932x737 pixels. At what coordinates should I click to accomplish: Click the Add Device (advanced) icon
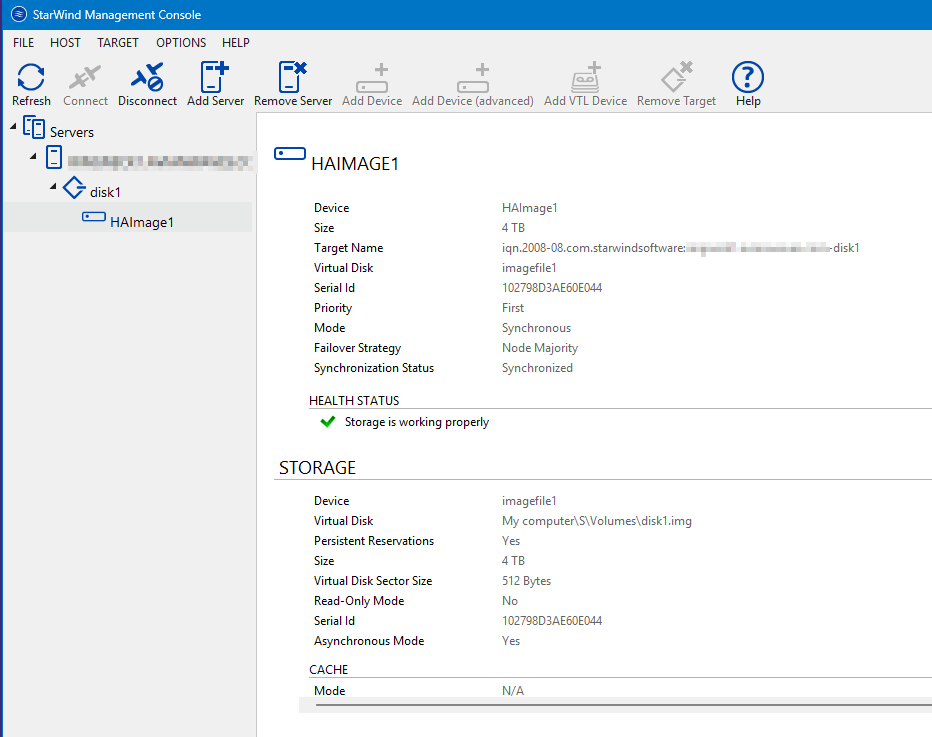pos(473,78)
